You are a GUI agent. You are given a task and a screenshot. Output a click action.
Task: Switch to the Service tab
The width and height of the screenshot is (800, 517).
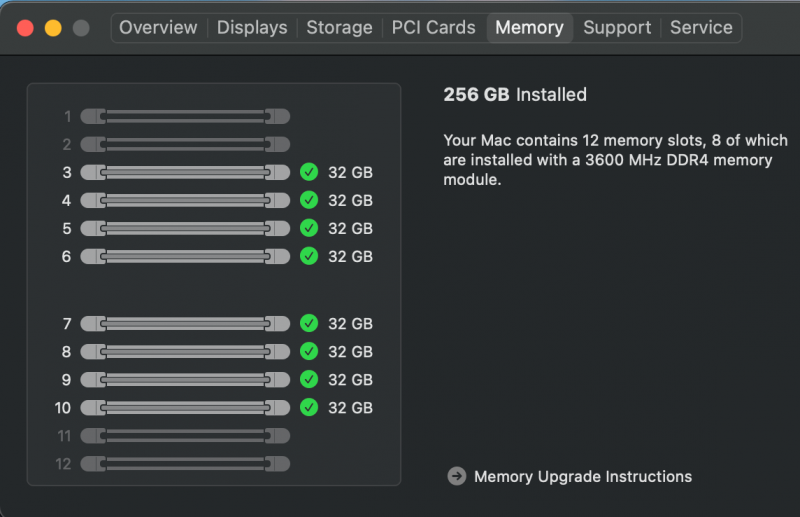[701, 28]
